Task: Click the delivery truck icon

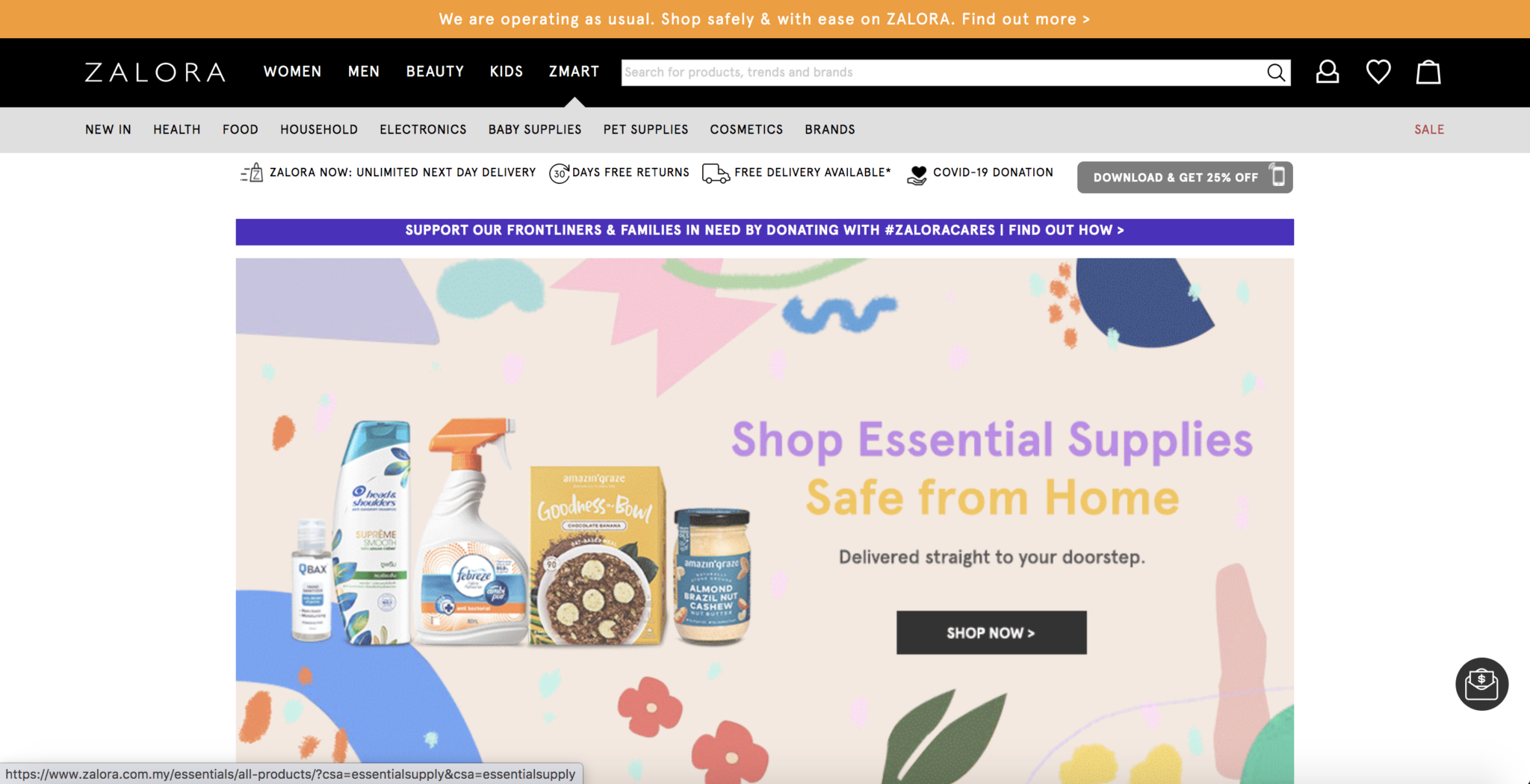Action: click(716, 173)
